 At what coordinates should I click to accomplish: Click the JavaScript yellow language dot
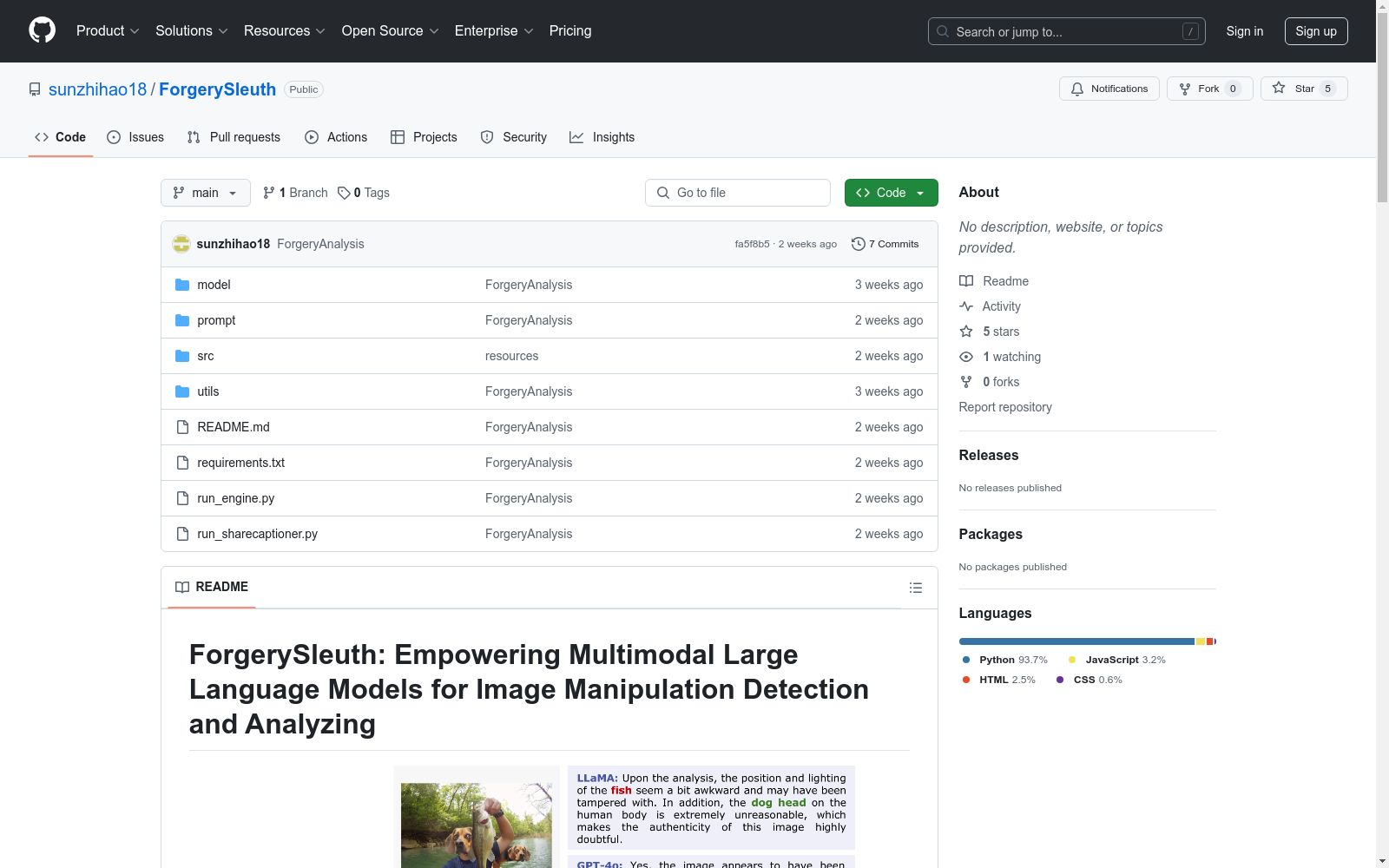point(1072,660)
